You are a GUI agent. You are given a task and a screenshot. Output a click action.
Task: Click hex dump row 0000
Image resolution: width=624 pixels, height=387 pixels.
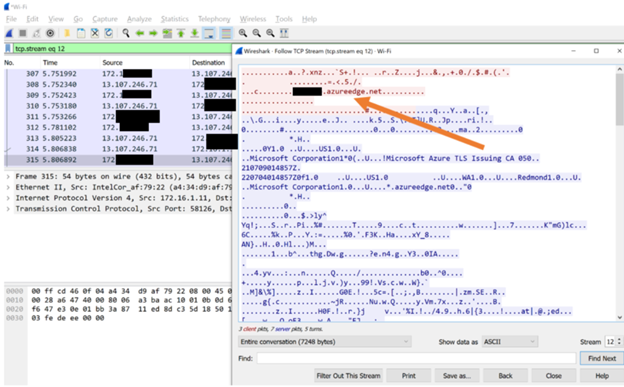click(x=118, y=291)
